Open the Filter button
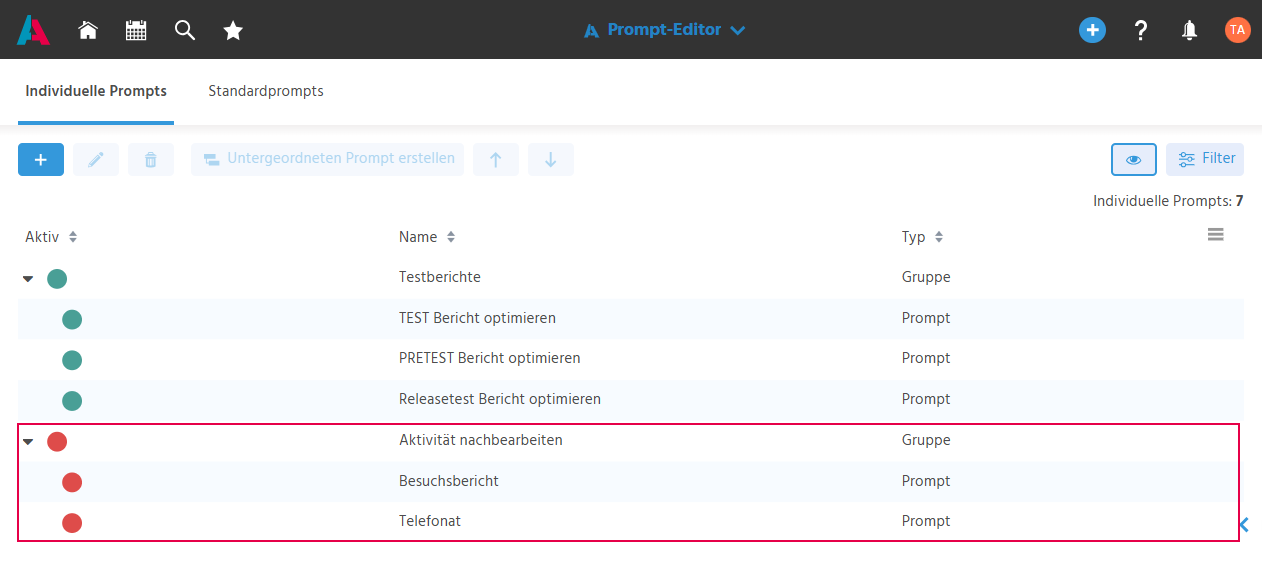Screen dimensions: 1262x572 (x=1205, y=159)
